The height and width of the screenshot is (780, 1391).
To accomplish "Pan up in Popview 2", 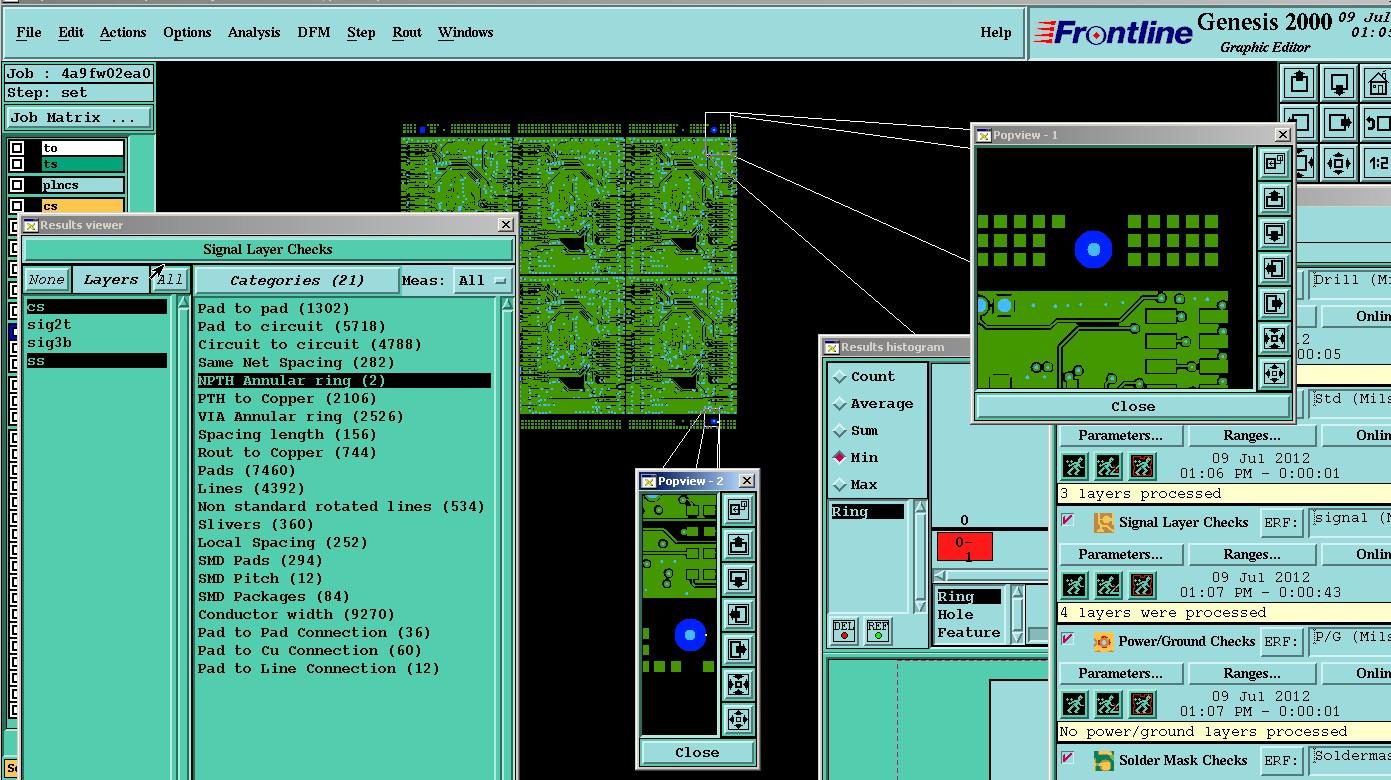I will 738,545.
